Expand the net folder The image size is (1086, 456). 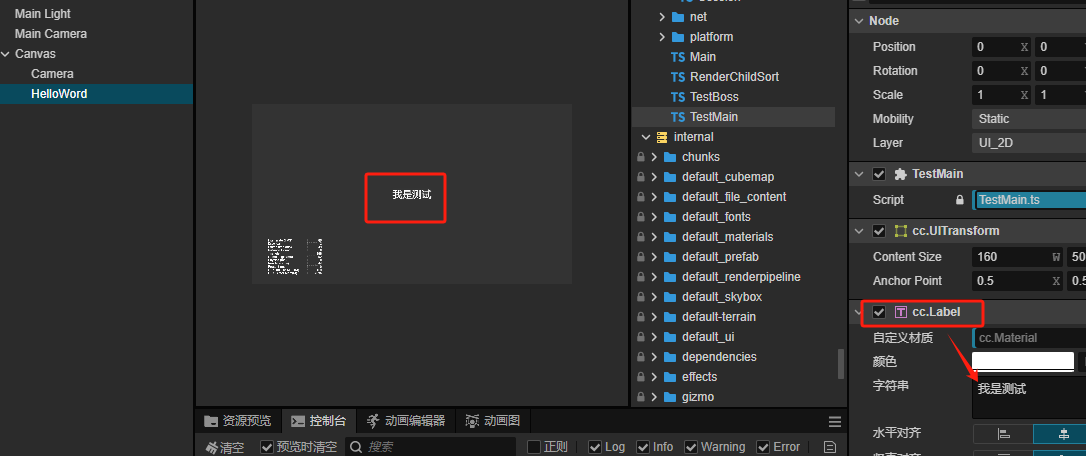661,17
